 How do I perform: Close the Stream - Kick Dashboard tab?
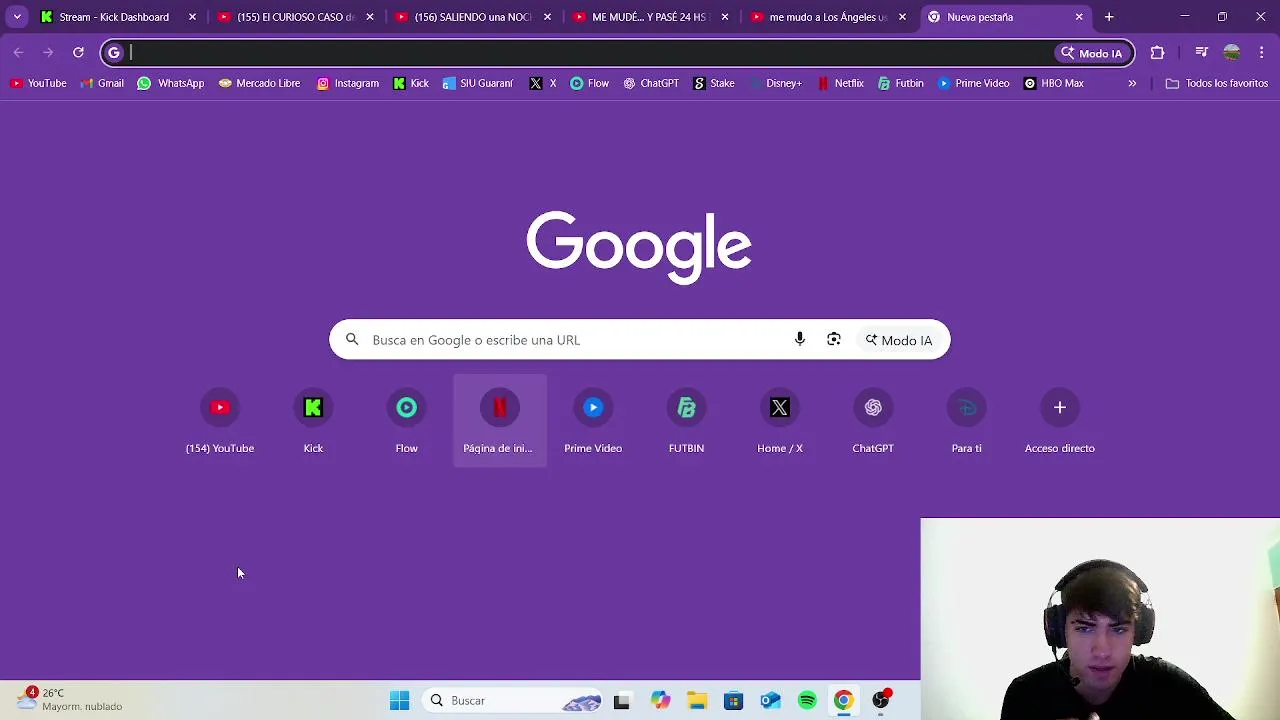tap(192, 17)
